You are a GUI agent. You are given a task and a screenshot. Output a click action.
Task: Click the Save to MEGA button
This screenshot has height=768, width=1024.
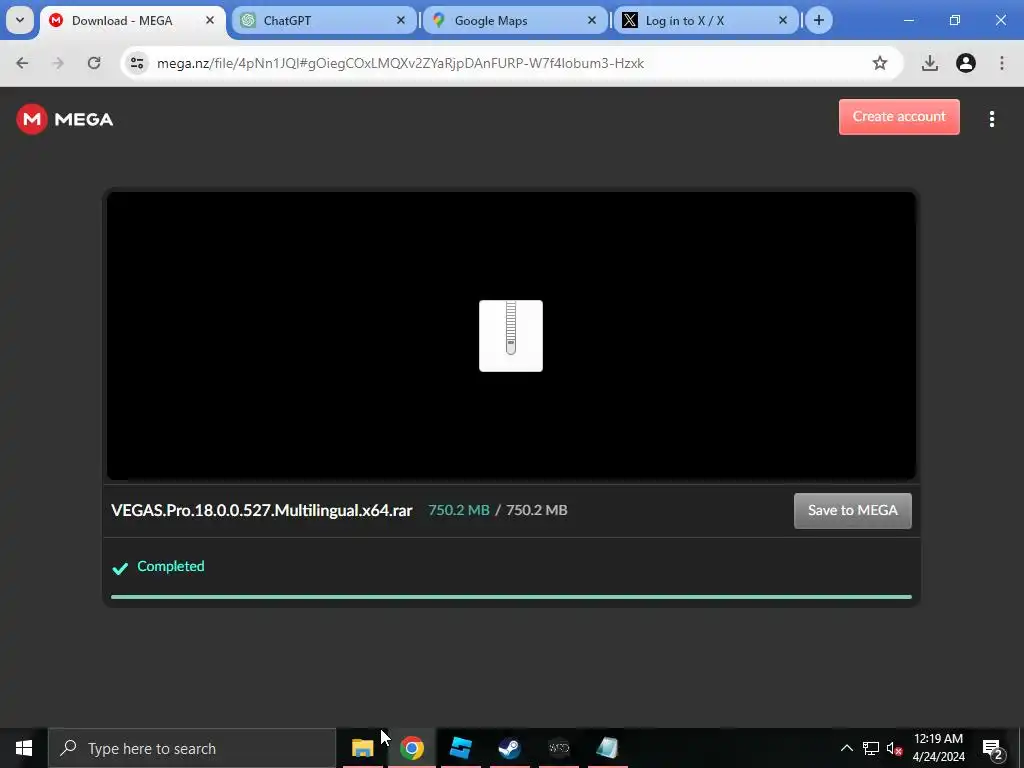click(853, 511)
